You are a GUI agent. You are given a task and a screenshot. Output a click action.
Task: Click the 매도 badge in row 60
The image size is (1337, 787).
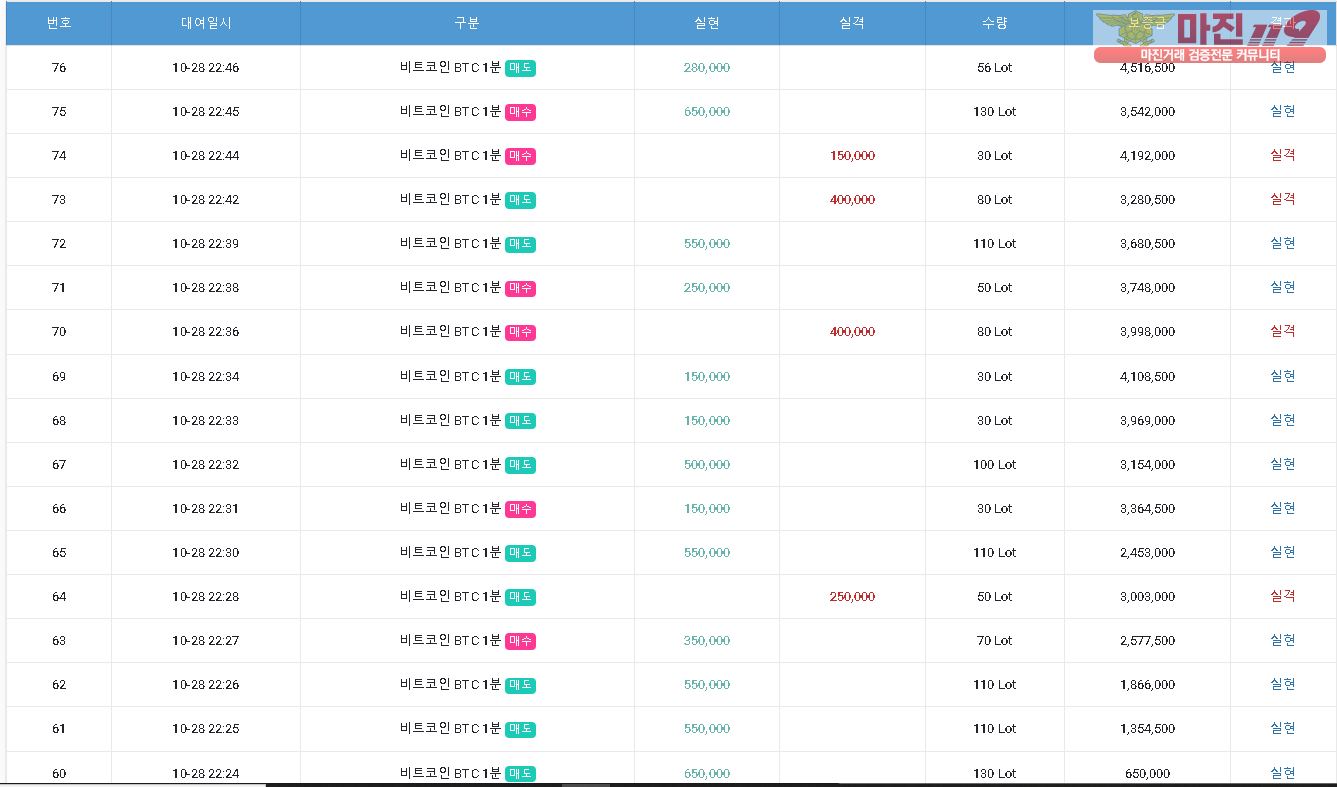point(520,774)
